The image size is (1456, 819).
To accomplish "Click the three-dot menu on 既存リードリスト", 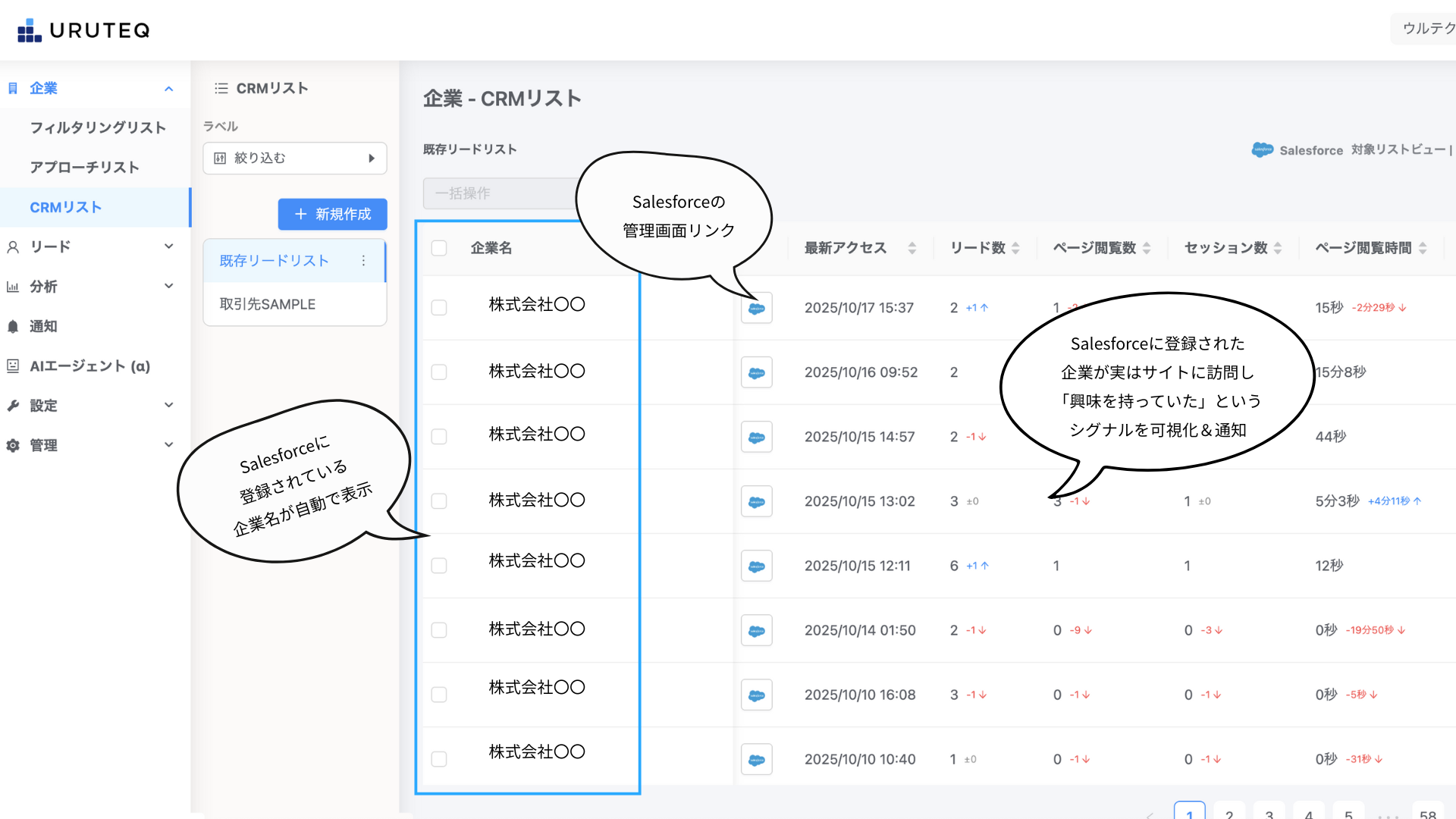I will coord(364,261).
